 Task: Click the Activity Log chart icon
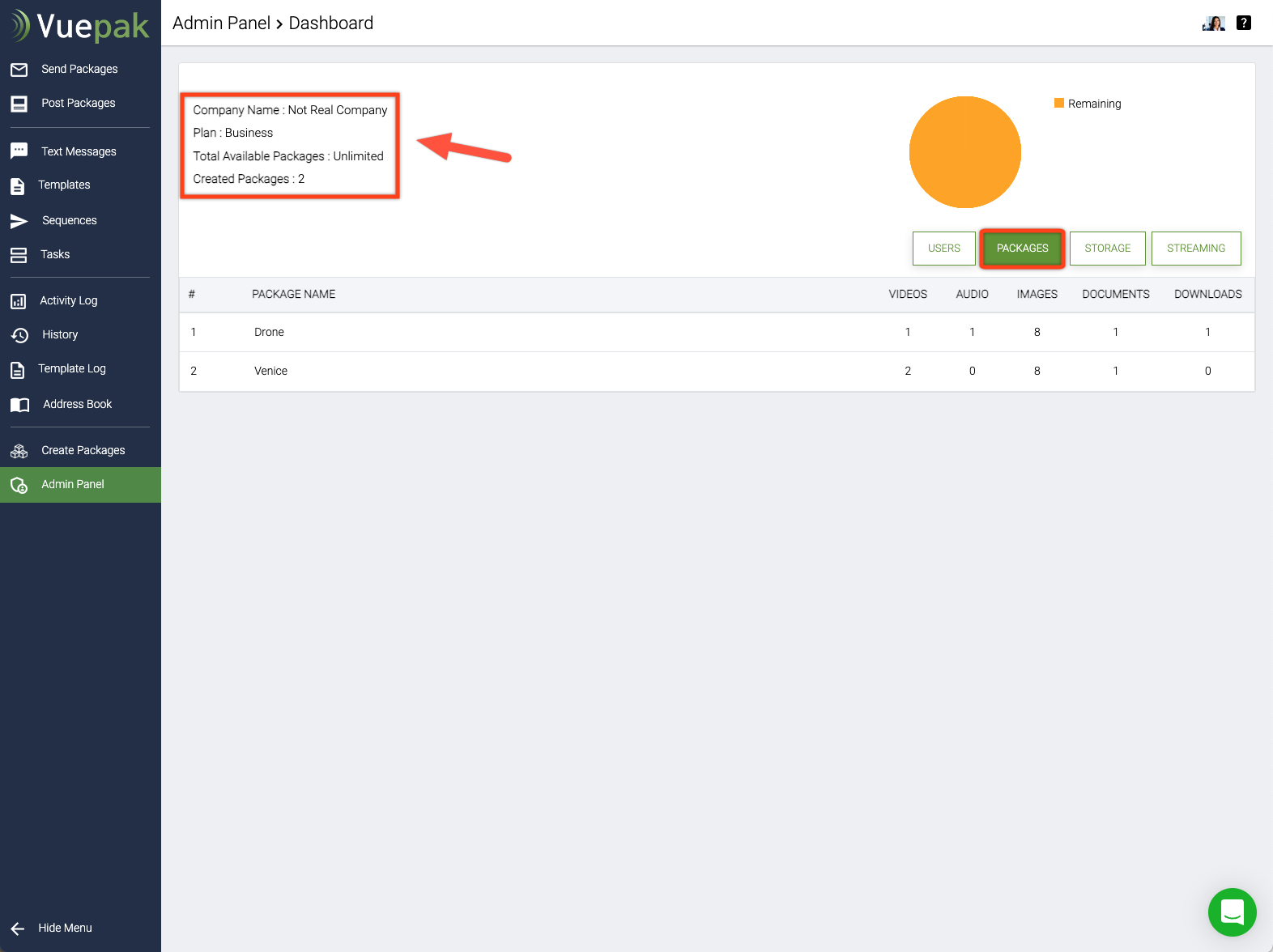[x=18, y=301]
